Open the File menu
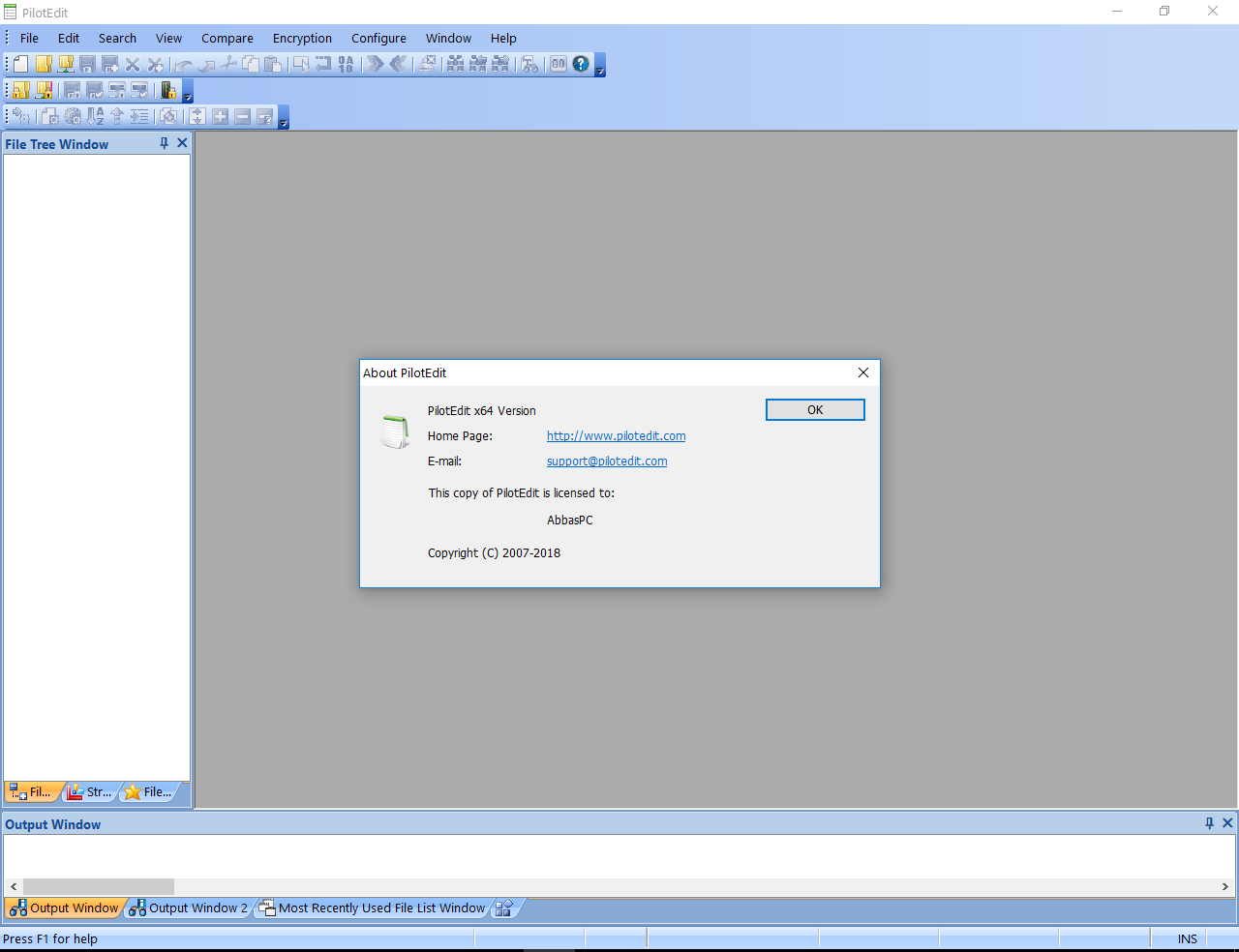This screenshot has width=1239, height=952. 29,38
